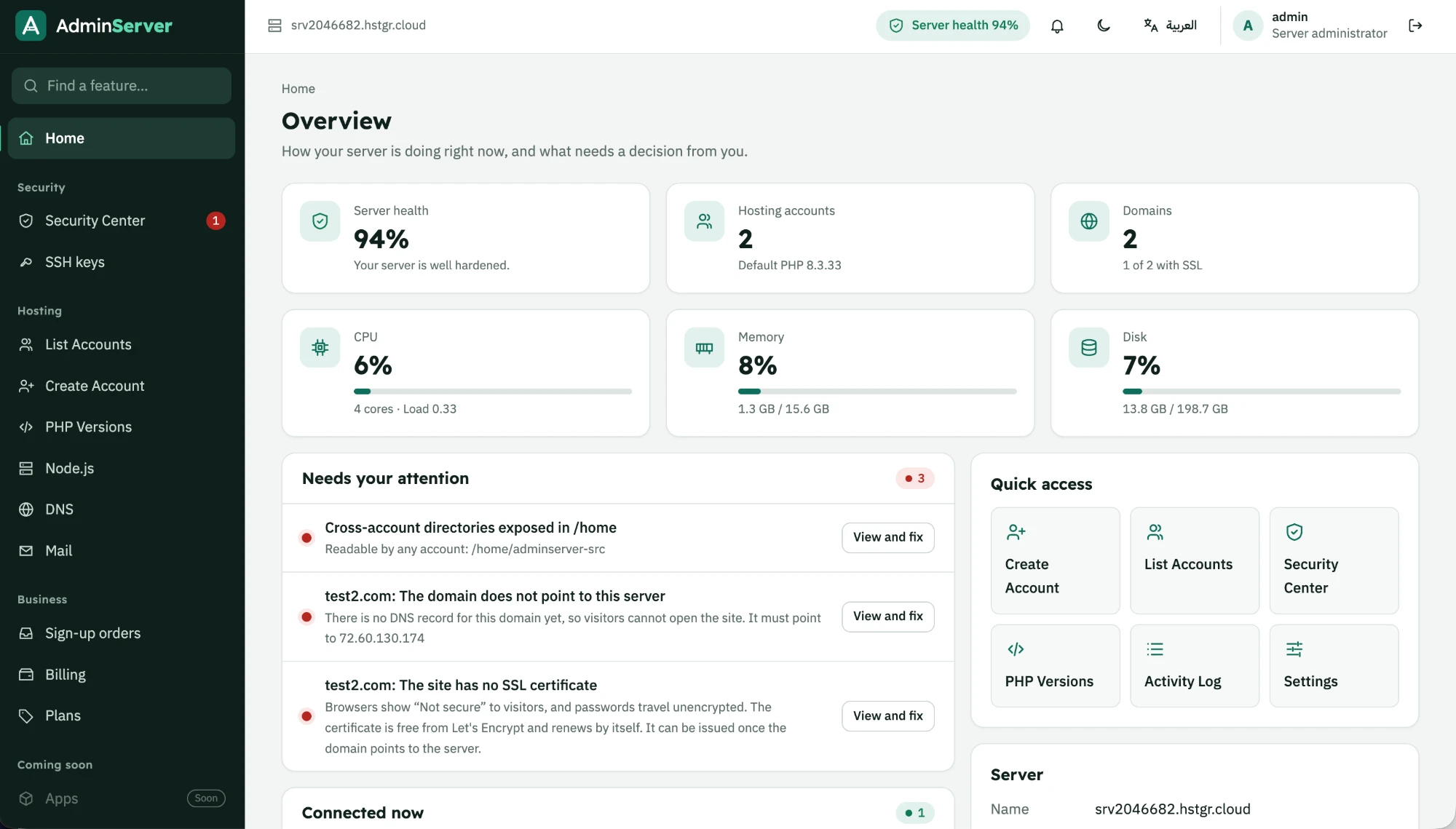Go to Home in the sidebar

tap(122, 138)
